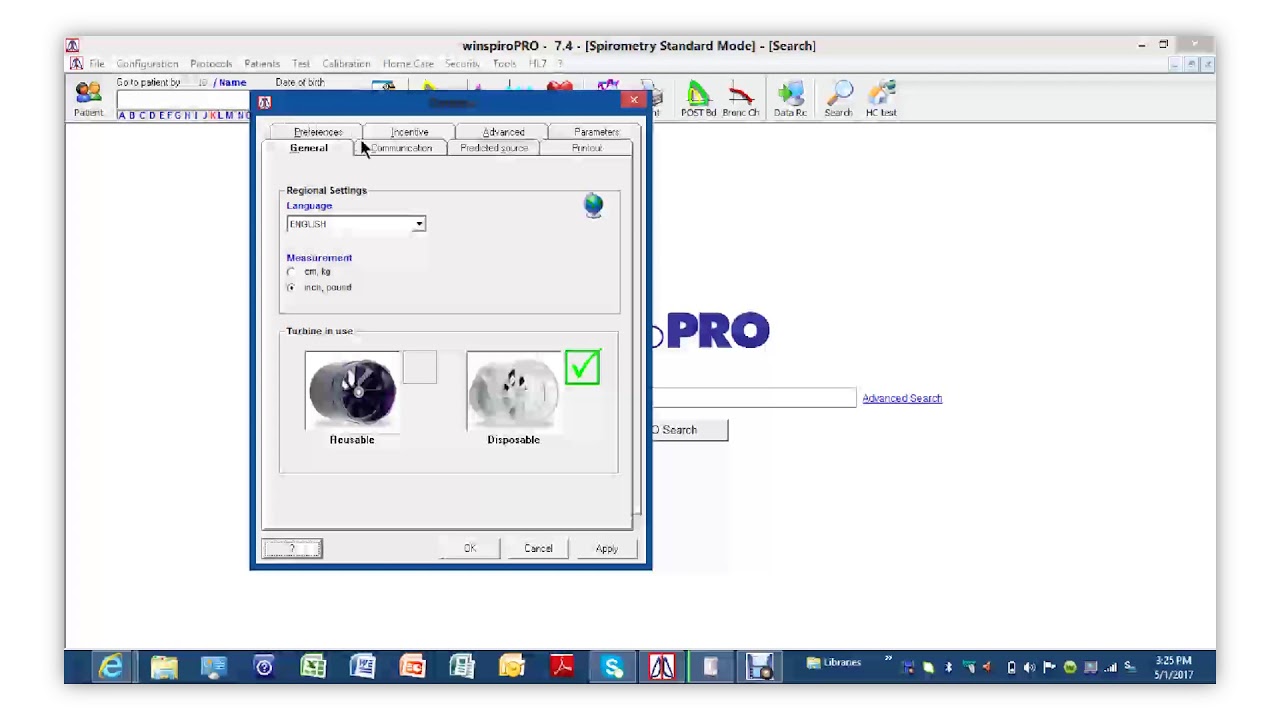Open the Data Rc toolbar icon
Screen dimensions: 1280x720
790,98
